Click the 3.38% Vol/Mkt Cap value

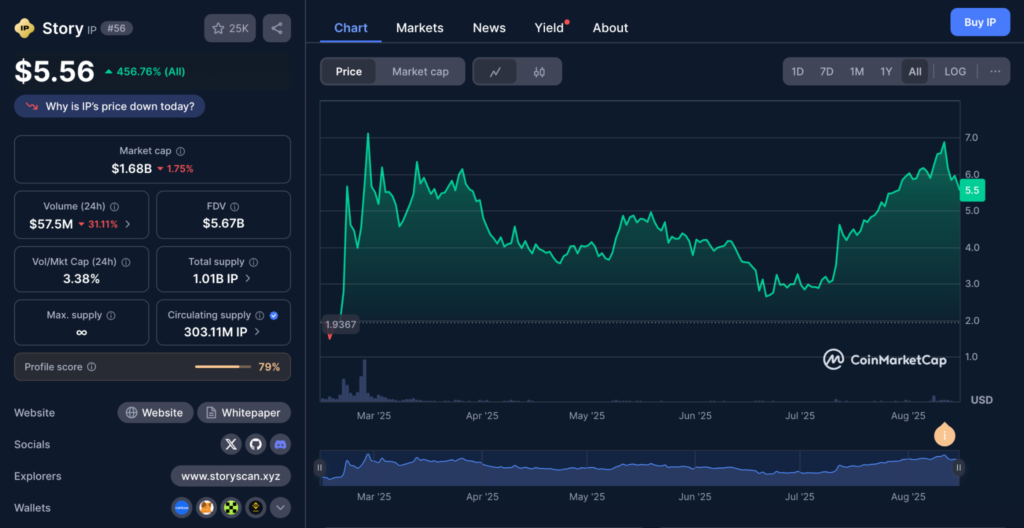point(82,279)
